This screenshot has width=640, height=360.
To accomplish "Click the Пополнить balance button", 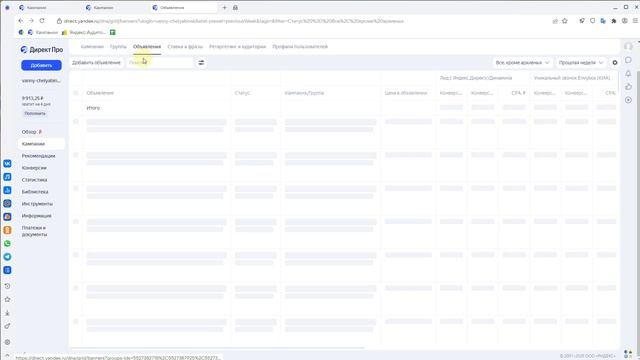I will pos(35,113).
